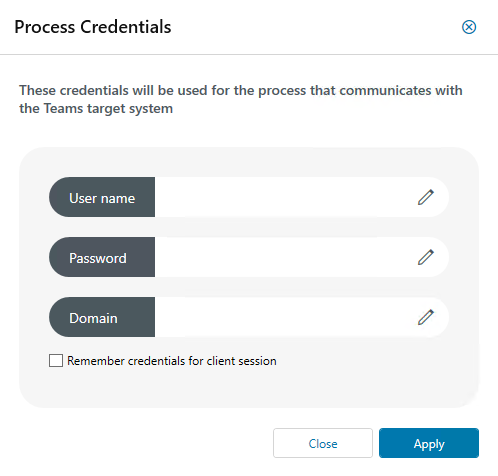Select the dark Password label
Screen dimensions: 498x476
102,257
